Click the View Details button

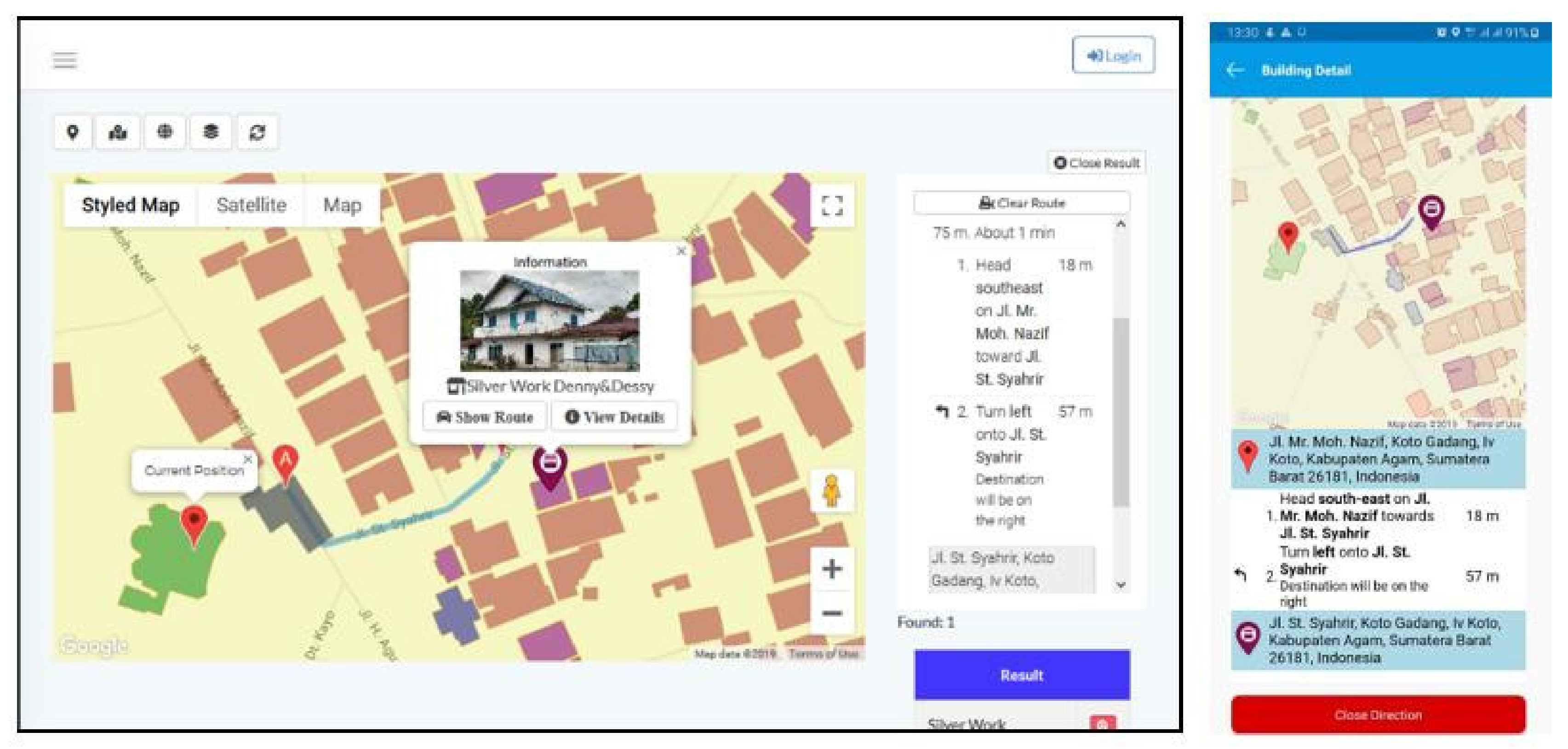pos(614,417)
